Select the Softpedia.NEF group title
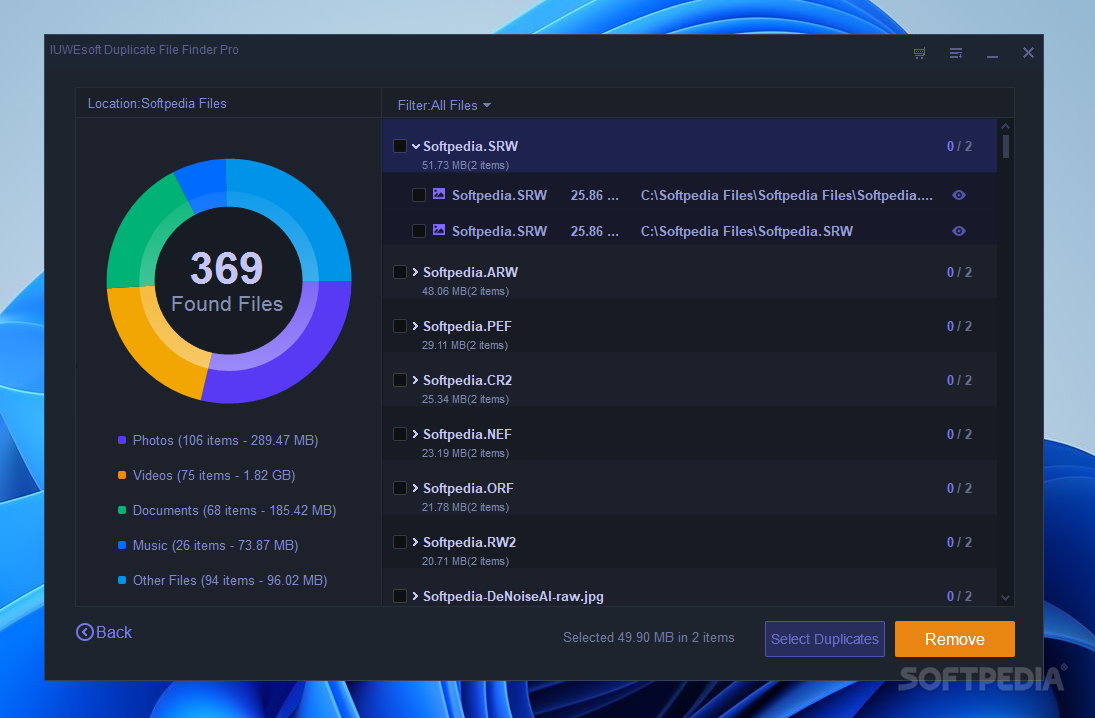 coord(467,434)
